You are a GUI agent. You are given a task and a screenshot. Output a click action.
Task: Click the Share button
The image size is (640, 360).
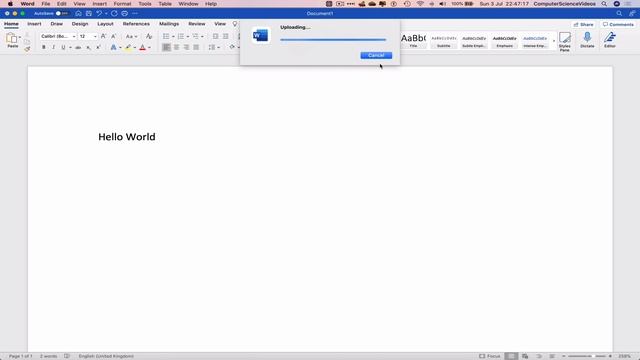(584, 24)
